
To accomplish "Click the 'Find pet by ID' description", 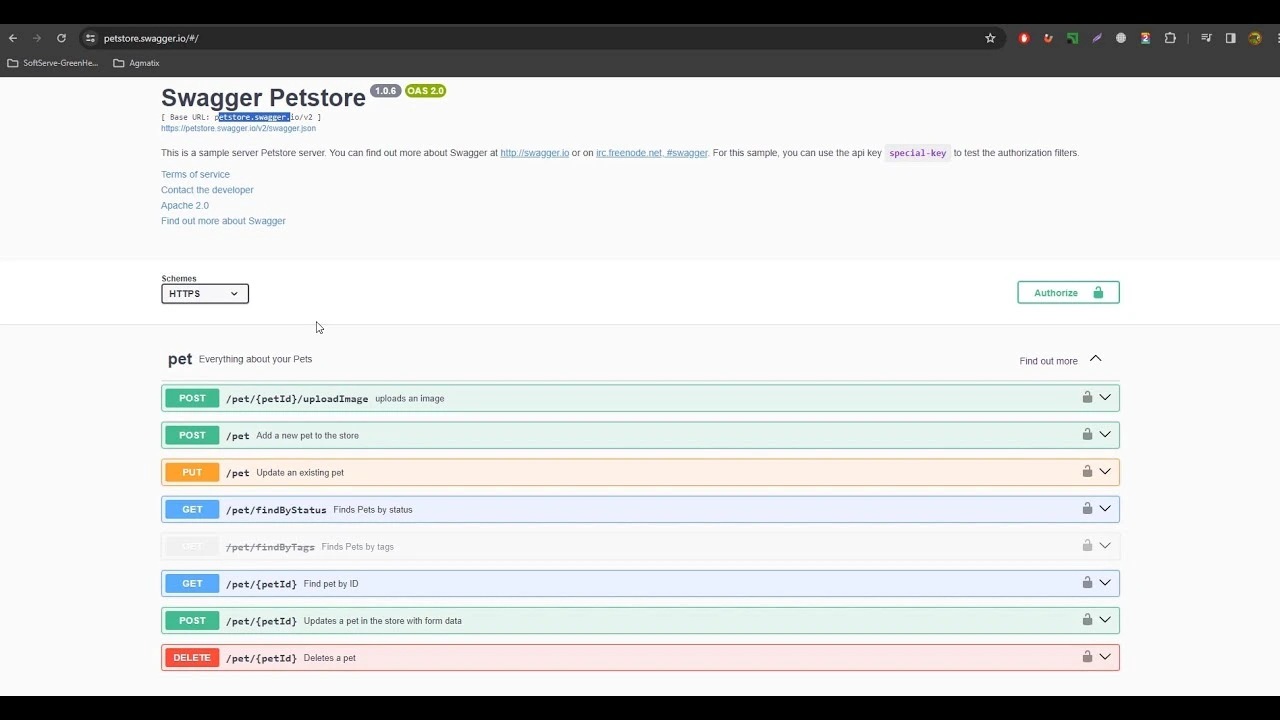I will coord(331,584).
